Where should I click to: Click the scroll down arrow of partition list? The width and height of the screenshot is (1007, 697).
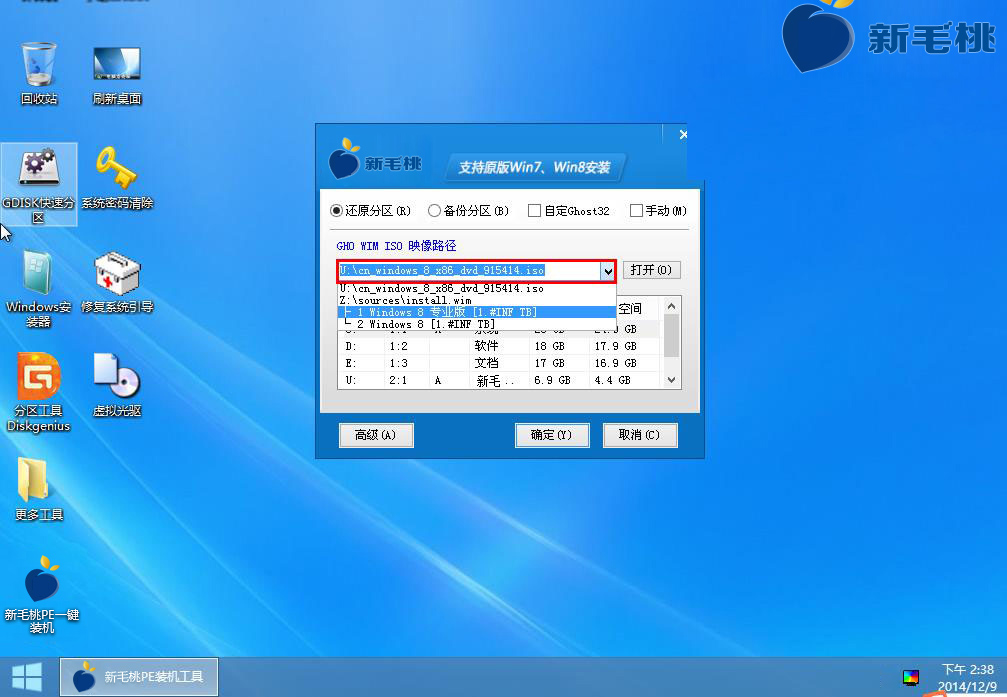(671, 380)
